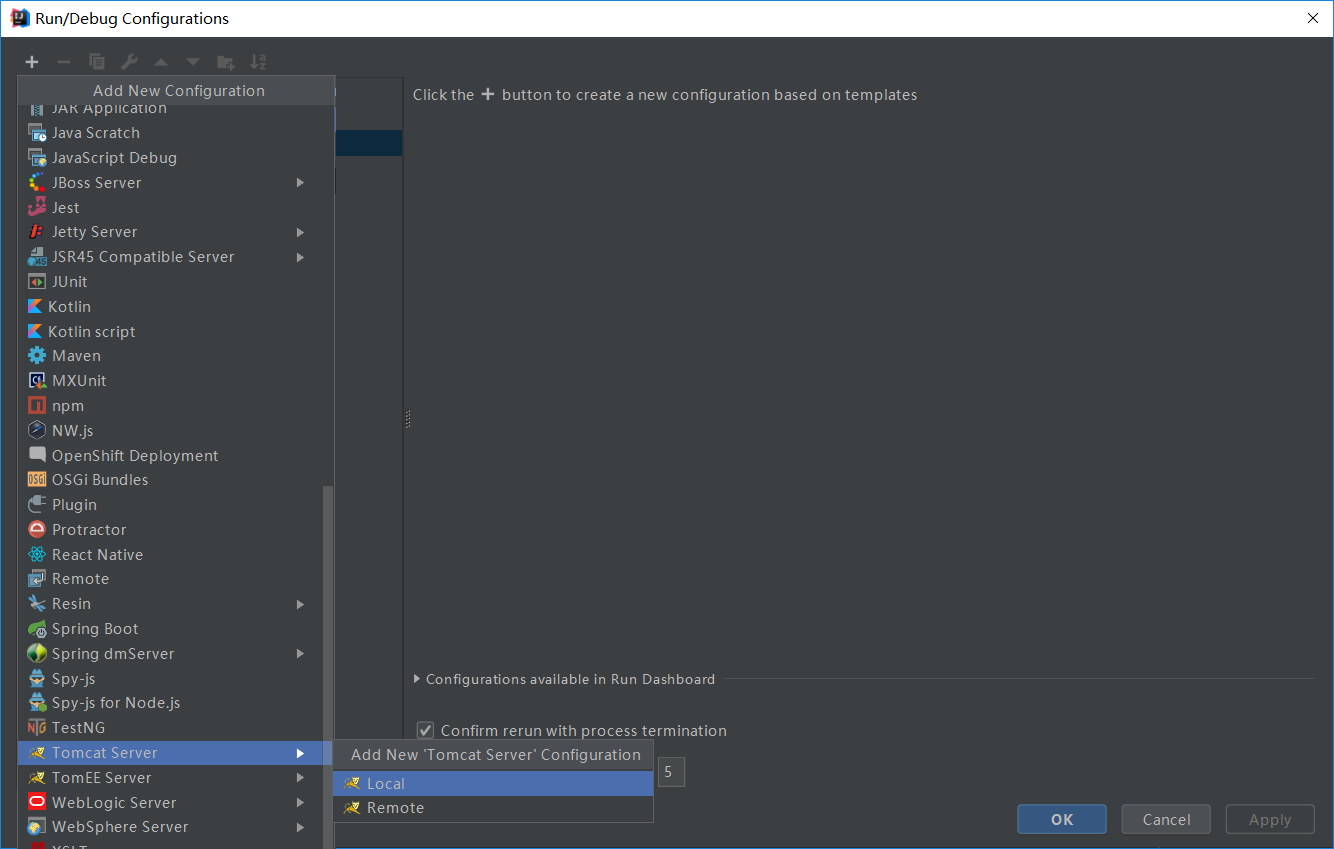Select Spy-js for Node.js entry
This screenshot has width=1334, height=849.
(176, 703)
